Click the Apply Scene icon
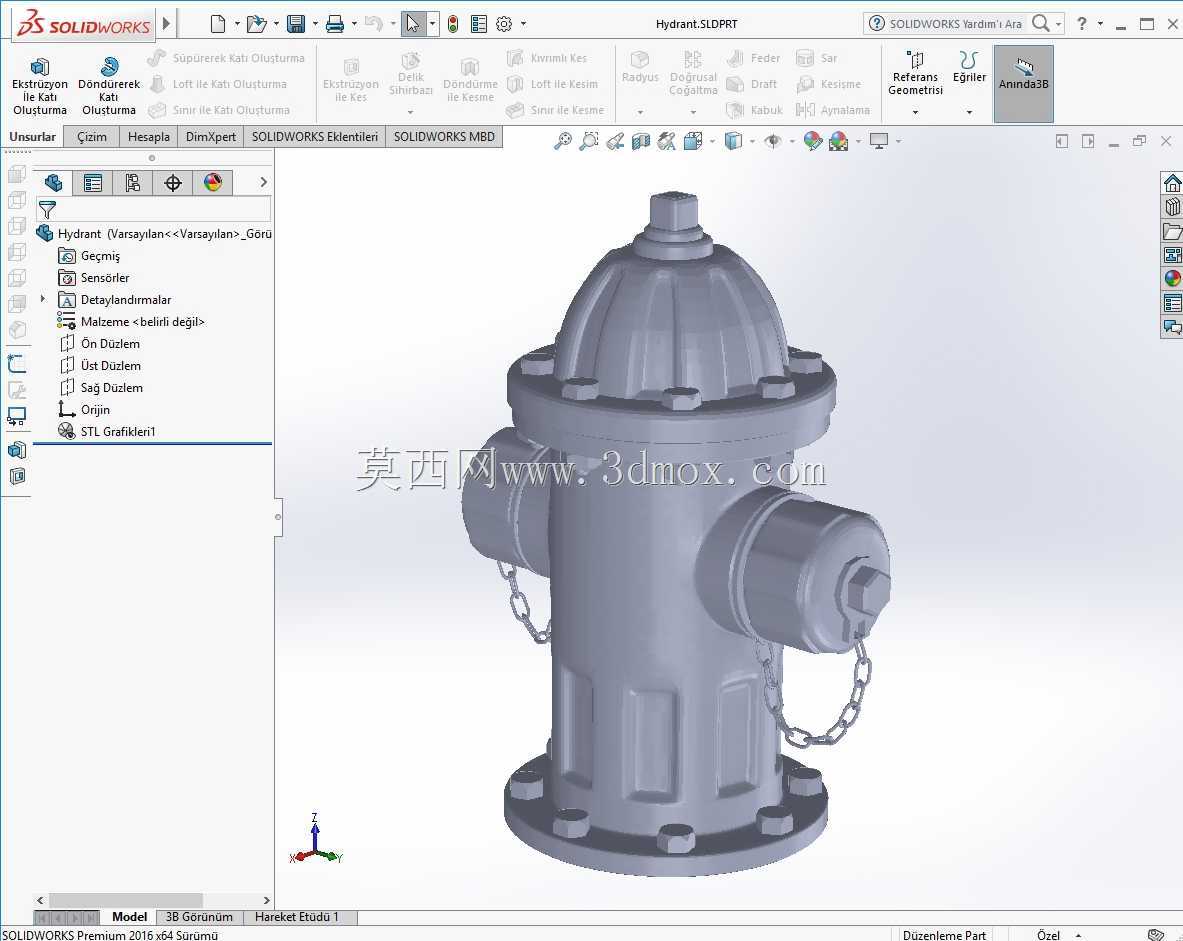 pyautogui.click(x=838, y=141)
